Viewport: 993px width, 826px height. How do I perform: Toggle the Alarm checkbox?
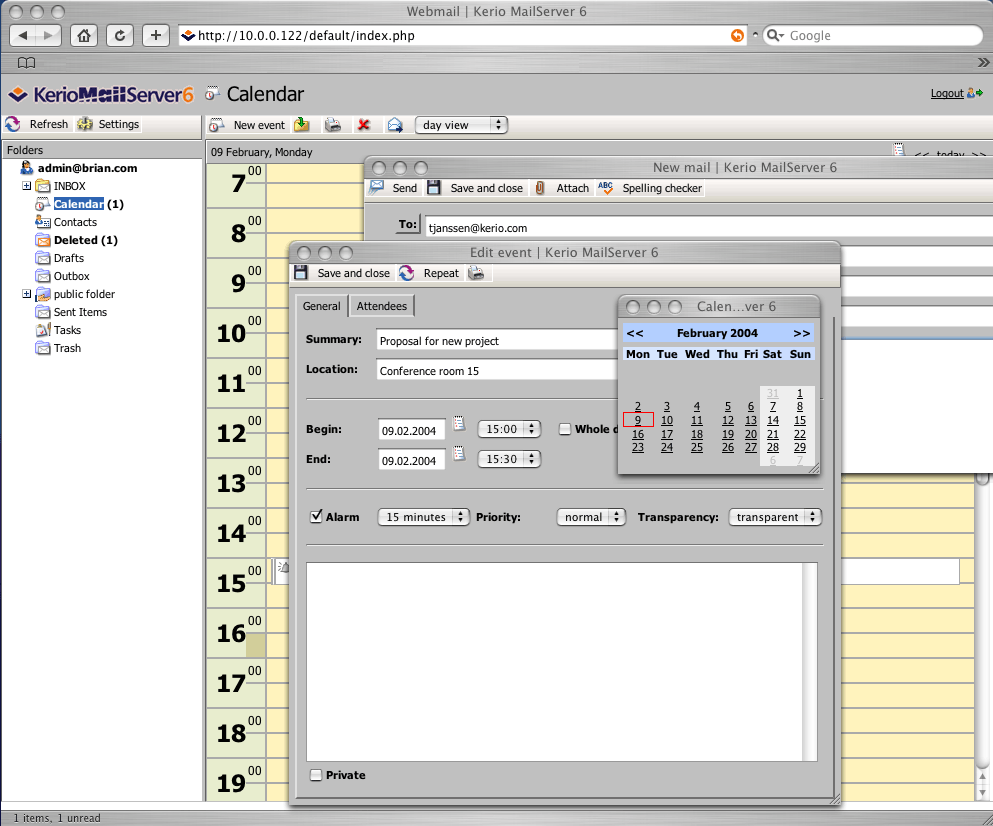(316, 516)
